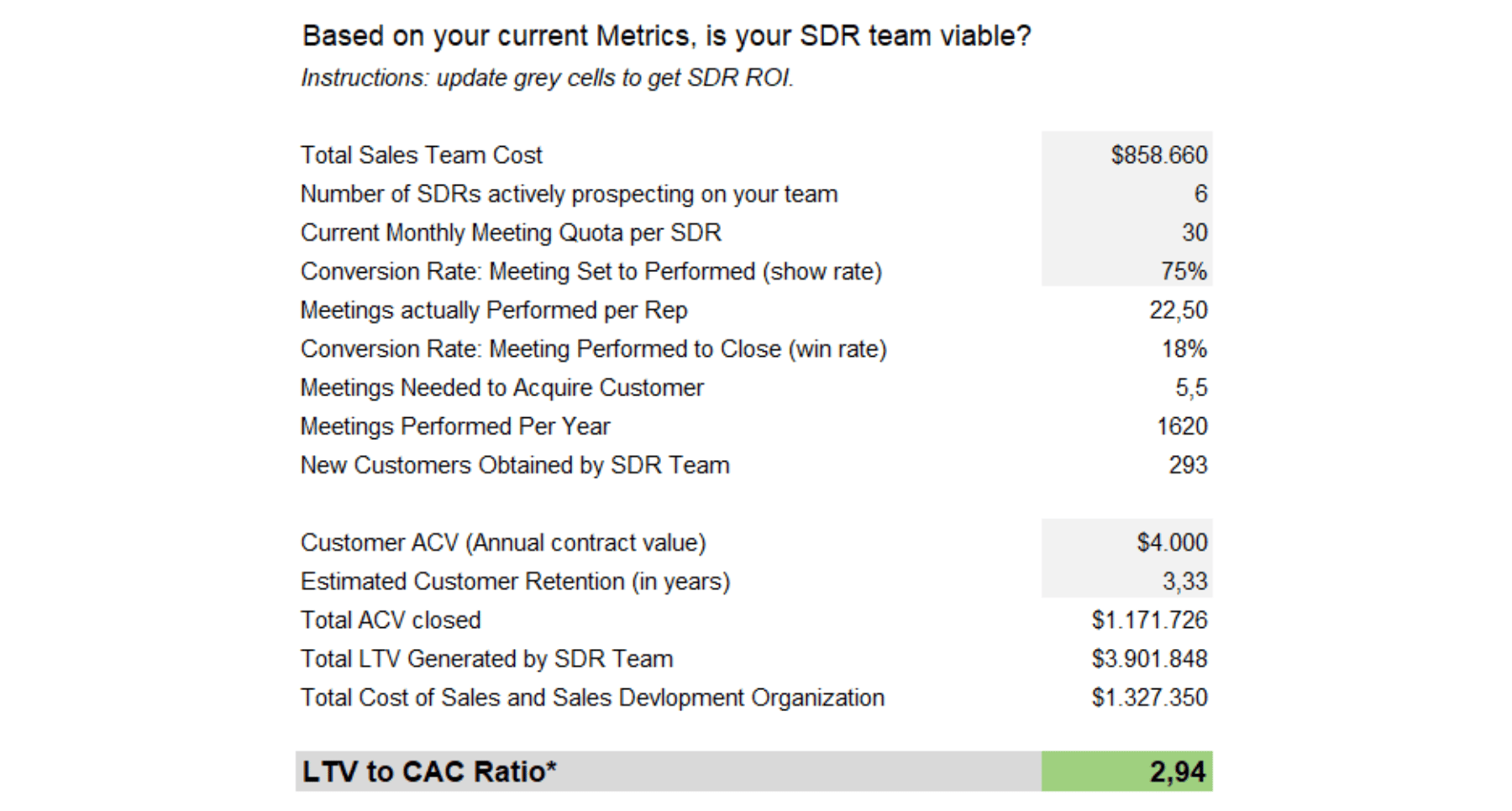
Task: Select the 75% show rate cell
Action: (1184, 271)
